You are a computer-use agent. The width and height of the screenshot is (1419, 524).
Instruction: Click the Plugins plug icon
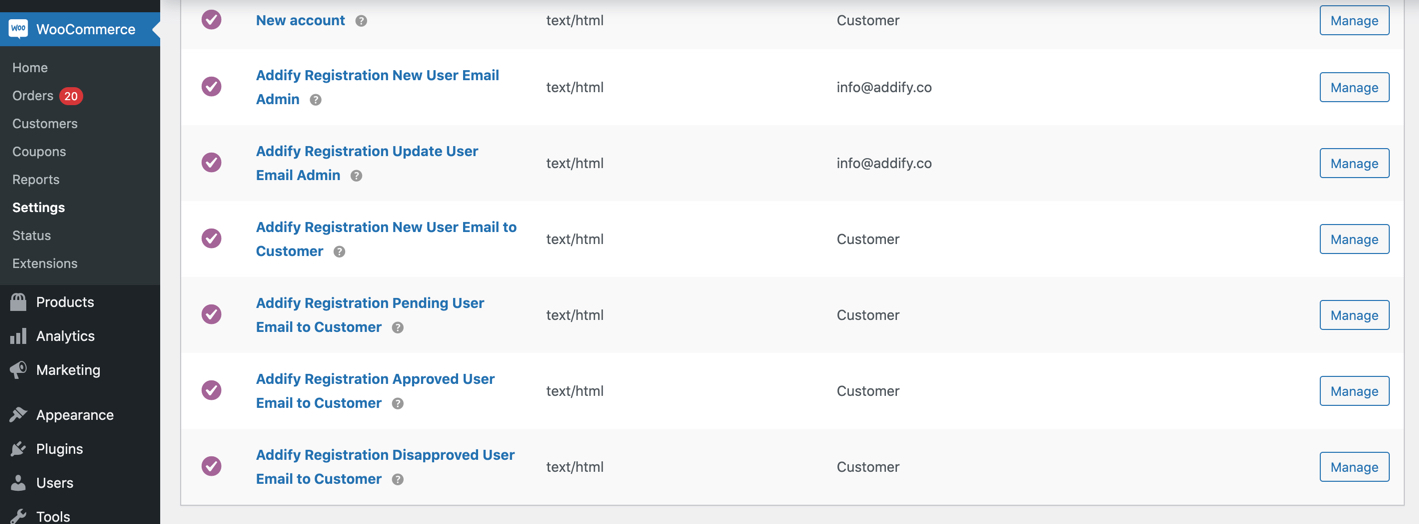tap(18, 449)
